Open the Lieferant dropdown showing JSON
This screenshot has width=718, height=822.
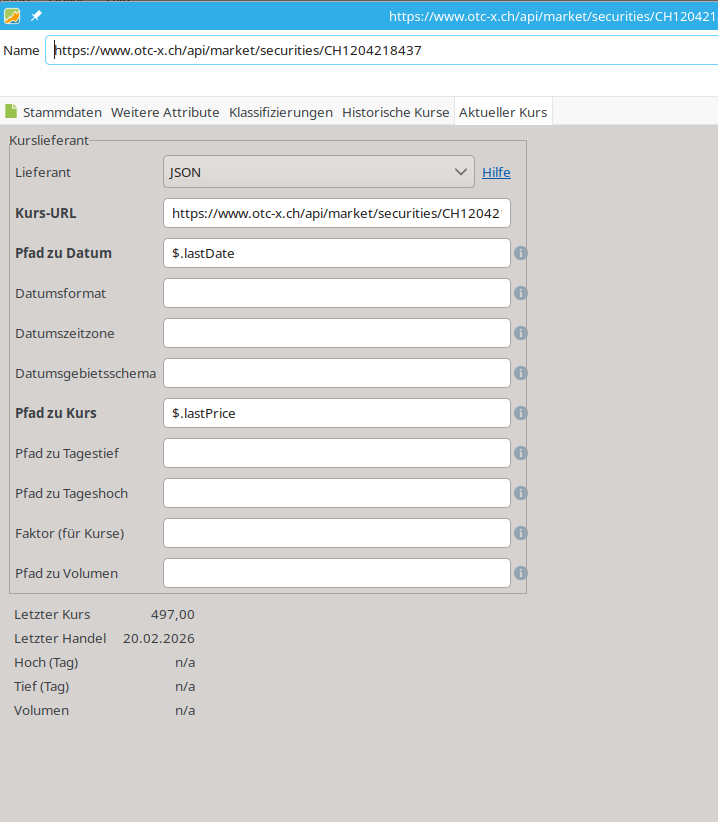pyautogui.click(x=318, y=172)
